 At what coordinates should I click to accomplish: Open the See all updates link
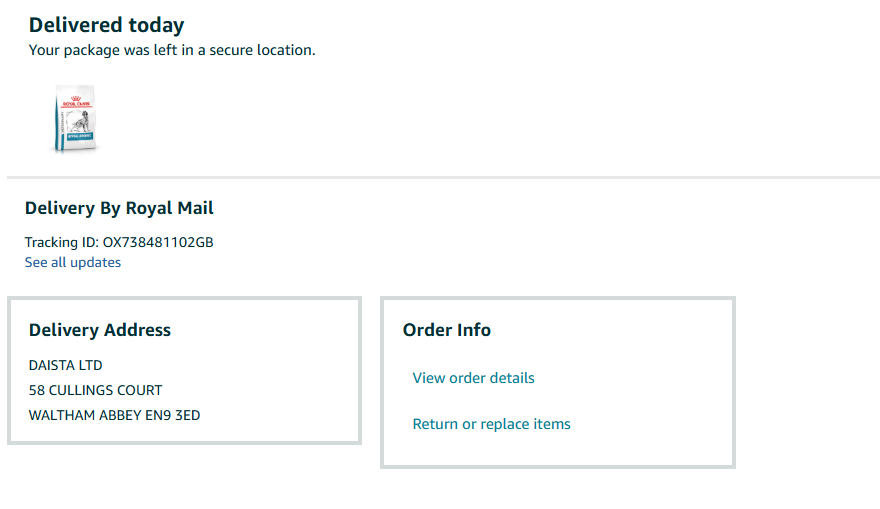[x=73, y=263]
